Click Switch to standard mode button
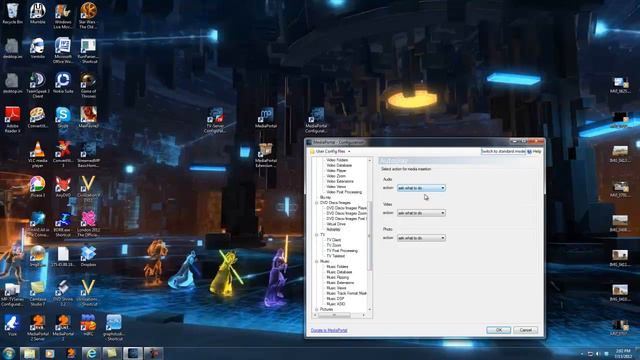Viewport: 640px width, 360px height. tap(503, 151)
